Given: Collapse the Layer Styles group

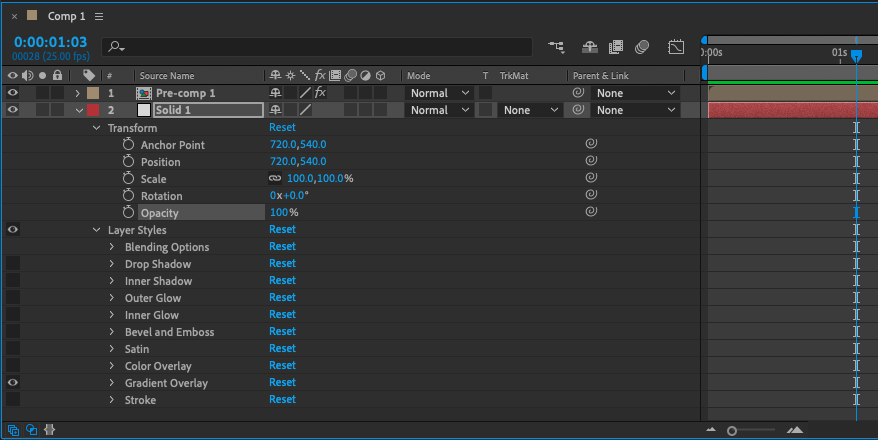Looking at the screenshot, I should (96, 230).
